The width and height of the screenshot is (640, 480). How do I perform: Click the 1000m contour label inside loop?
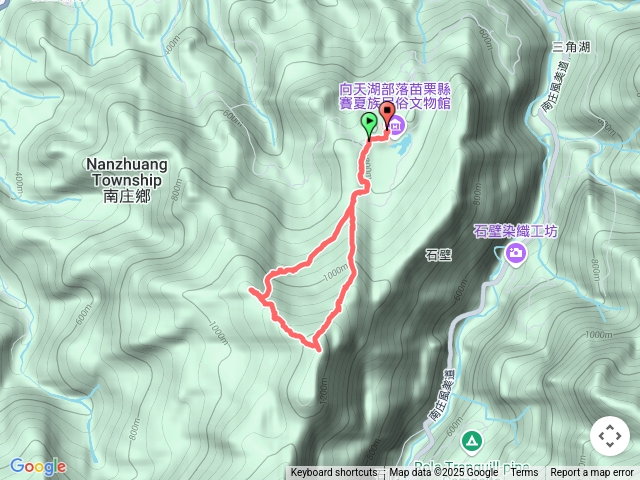[x=335, y=272]
